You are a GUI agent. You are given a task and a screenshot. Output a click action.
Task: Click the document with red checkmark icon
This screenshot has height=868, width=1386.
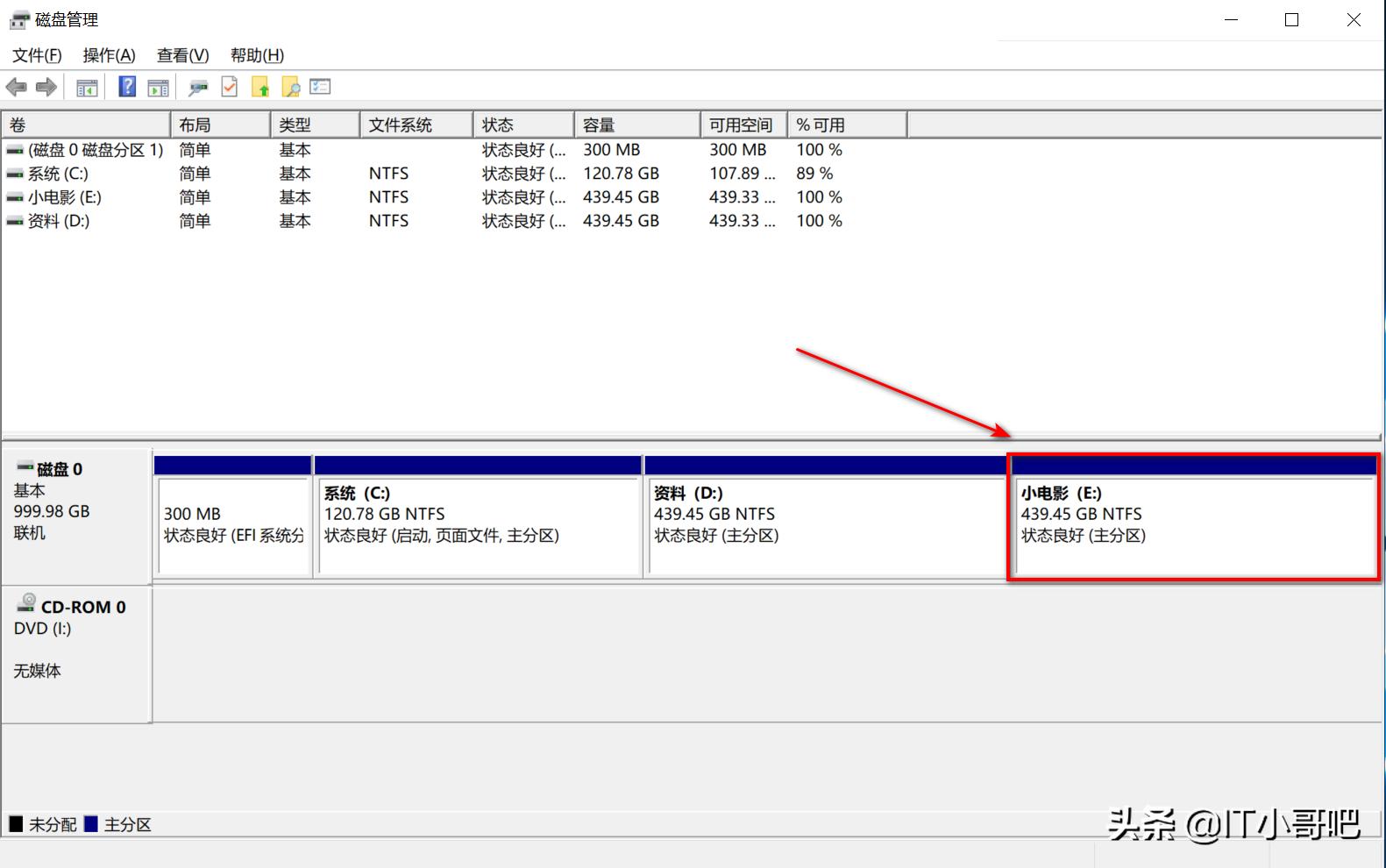click(230, 87)
